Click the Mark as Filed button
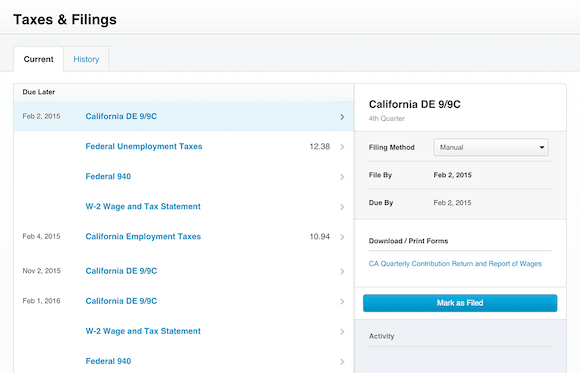 tap(460, 303)
